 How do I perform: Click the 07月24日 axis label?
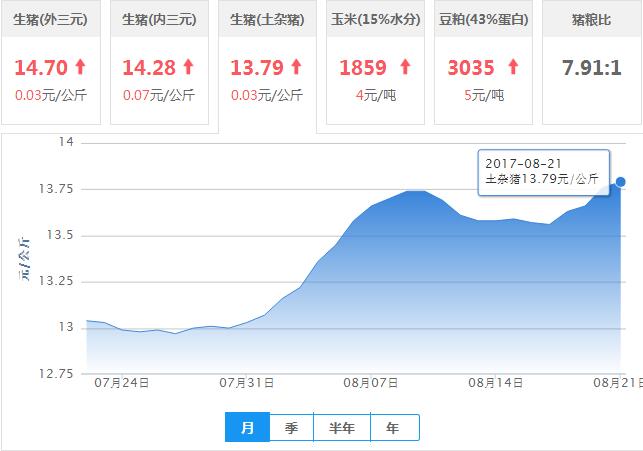click(x=122, y=383)
